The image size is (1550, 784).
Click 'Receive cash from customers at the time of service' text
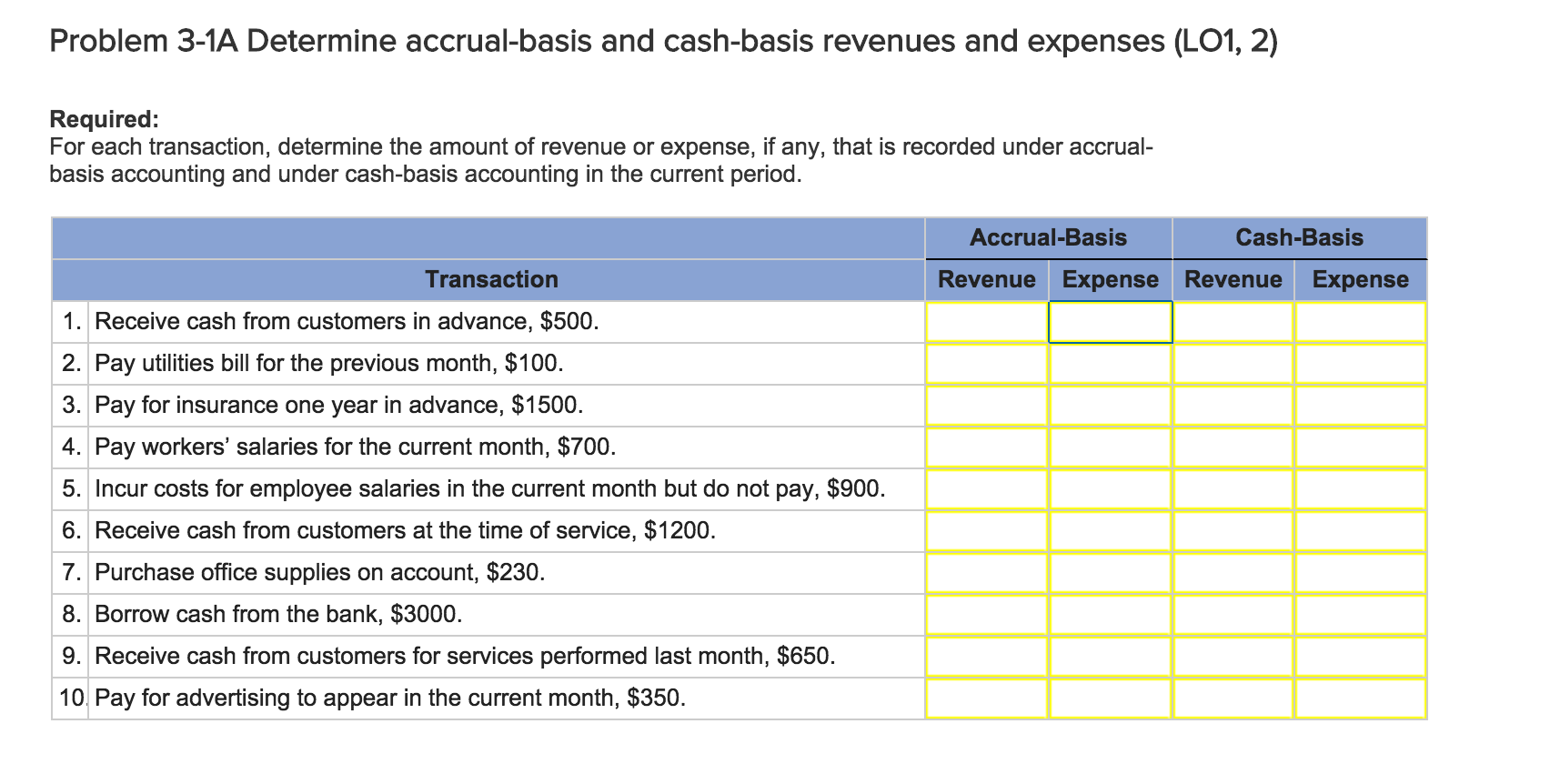coord(365,531)
